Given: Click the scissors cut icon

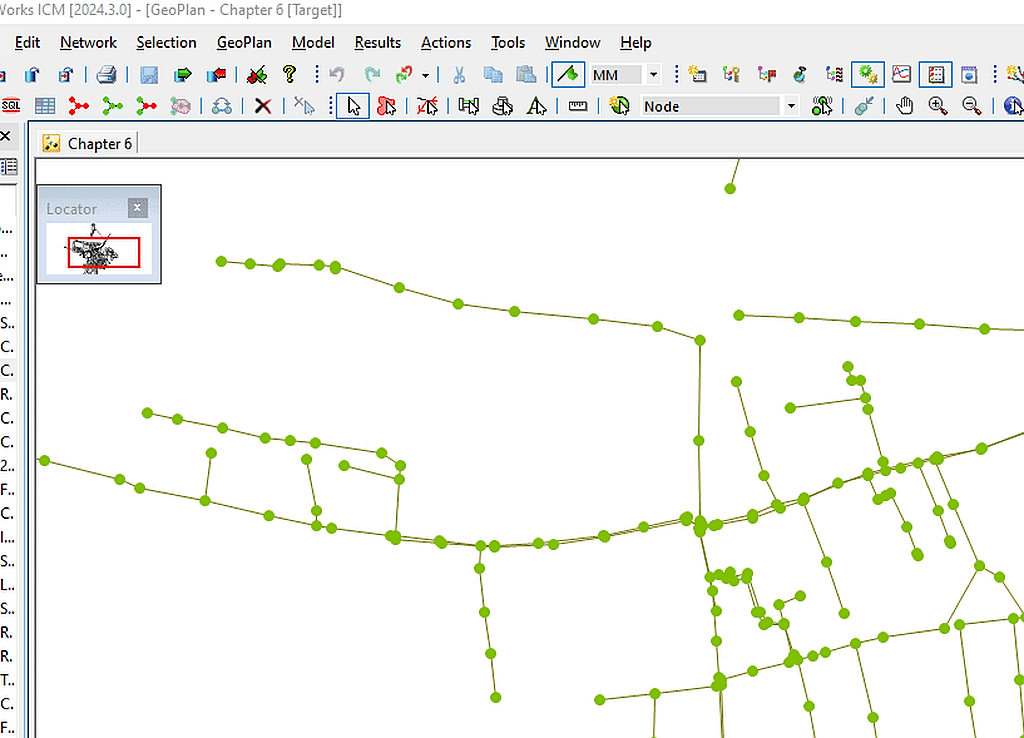Looking at the screenshot, I should pos(459,75).
